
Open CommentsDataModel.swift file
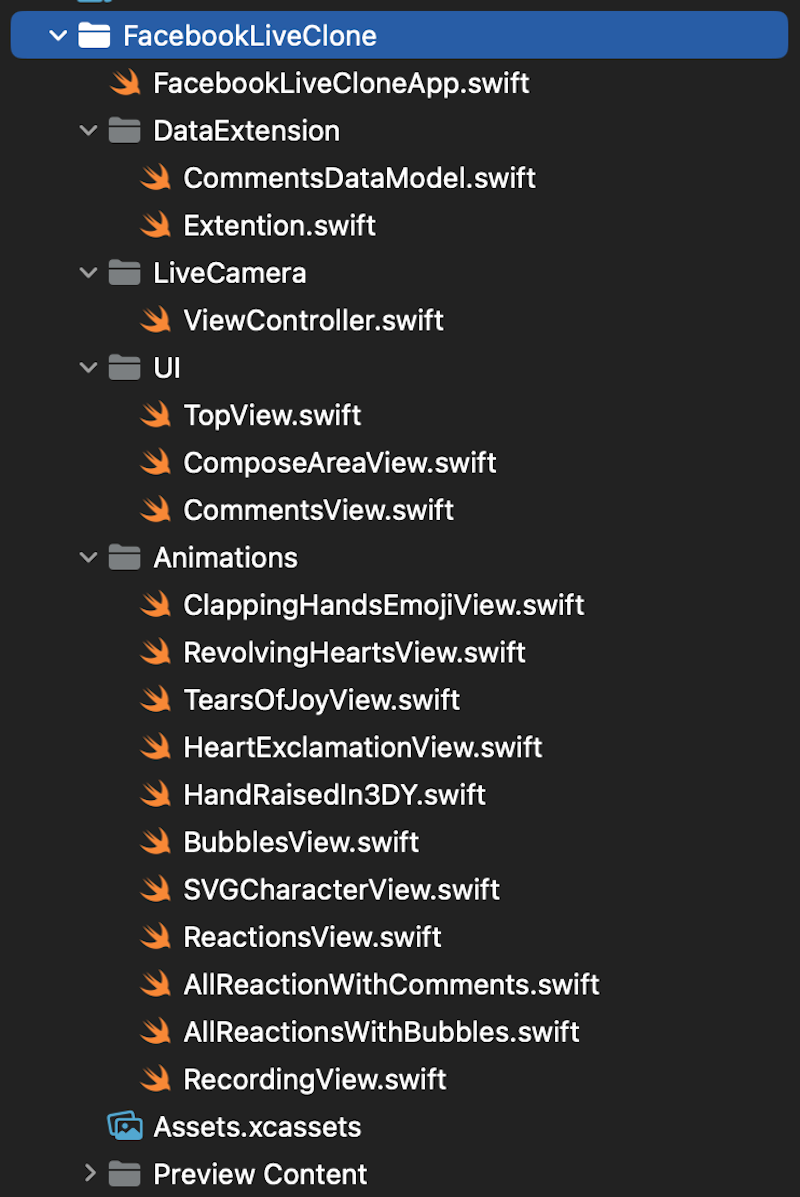359,178
